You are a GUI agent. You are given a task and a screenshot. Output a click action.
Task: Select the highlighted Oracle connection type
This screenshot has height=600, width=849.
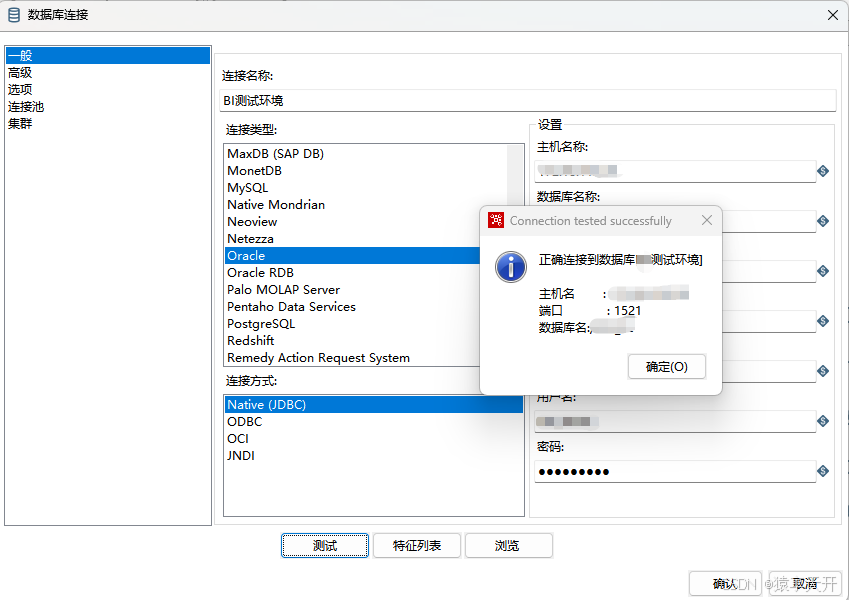click(x=352, y=256)
